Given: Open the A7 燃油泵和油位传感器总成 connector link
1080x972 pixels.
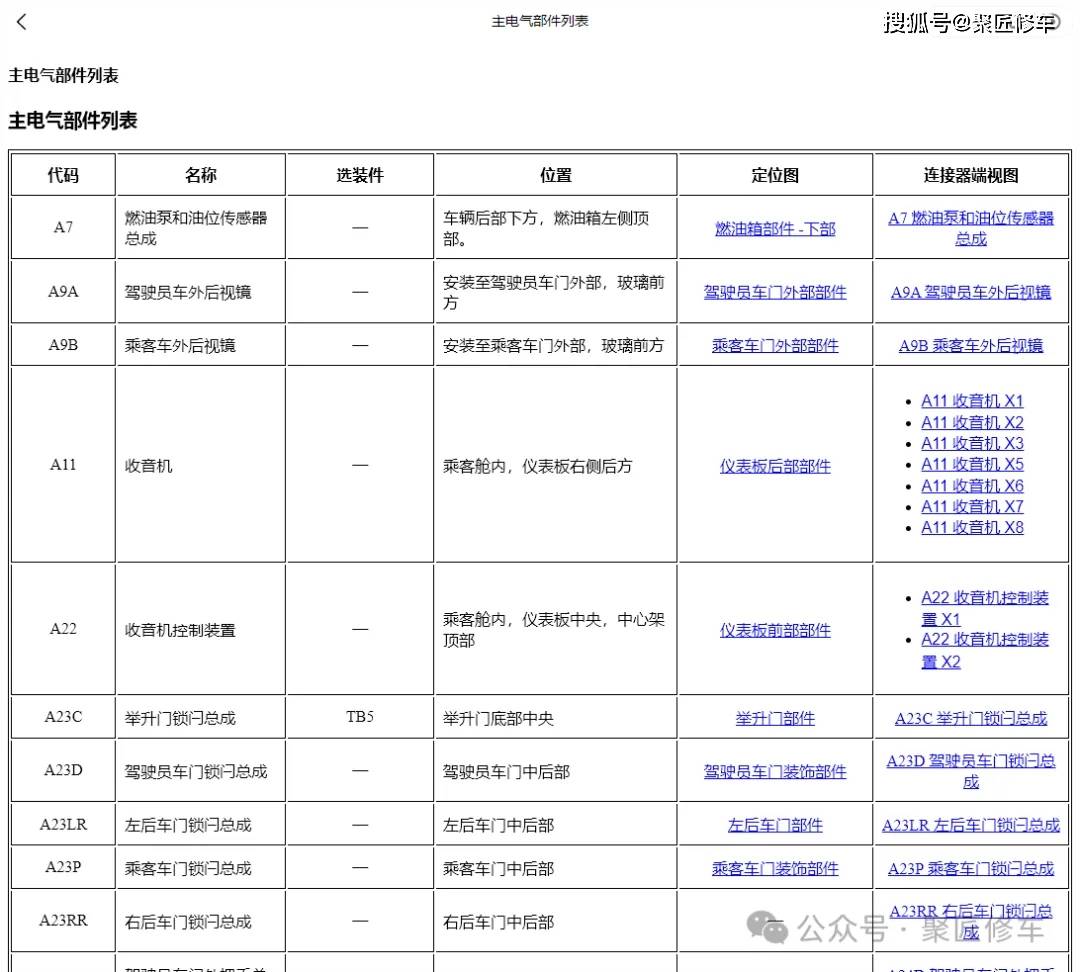Looking at the screenshot, I should [970, 229].
